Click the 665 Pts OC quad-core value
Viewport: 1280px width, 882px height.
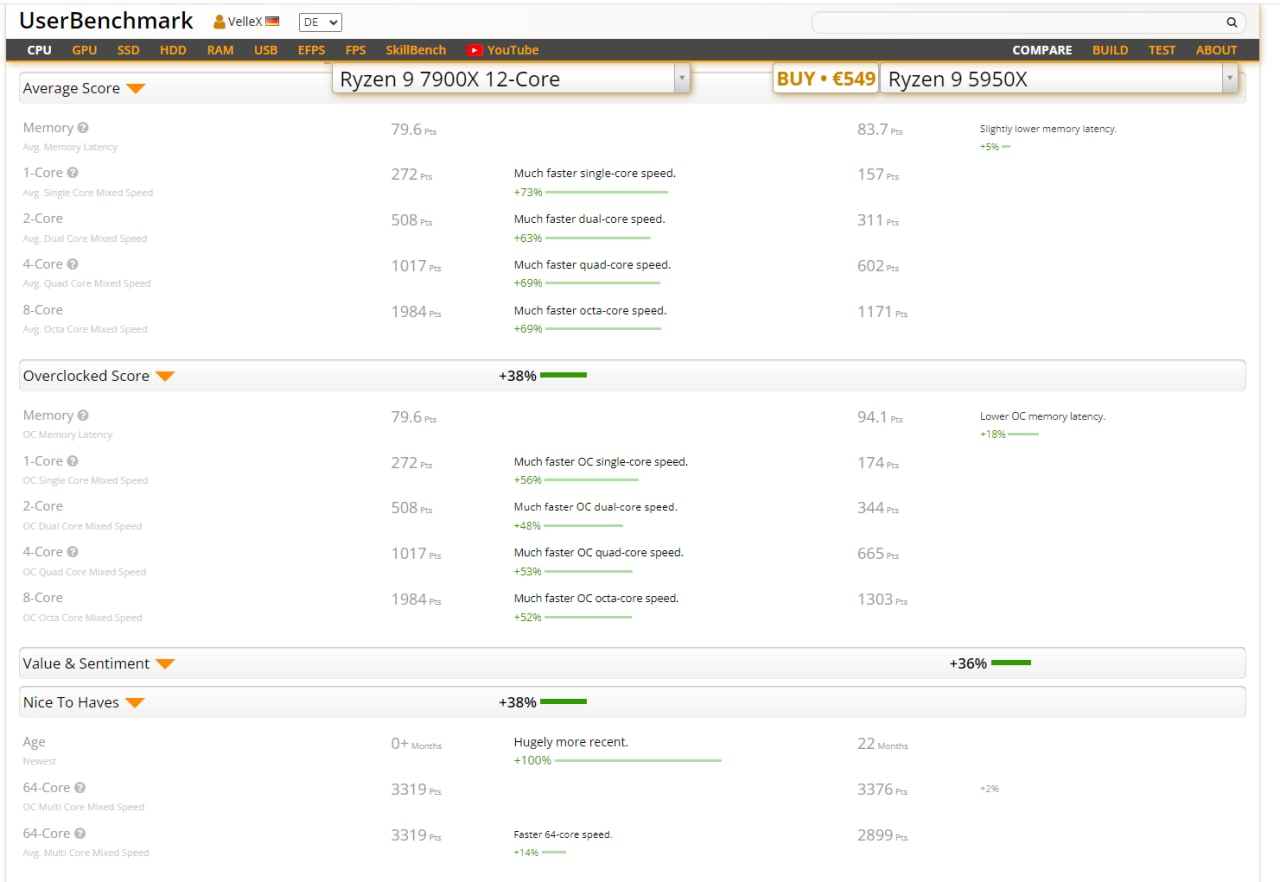(x=878, y=554)
